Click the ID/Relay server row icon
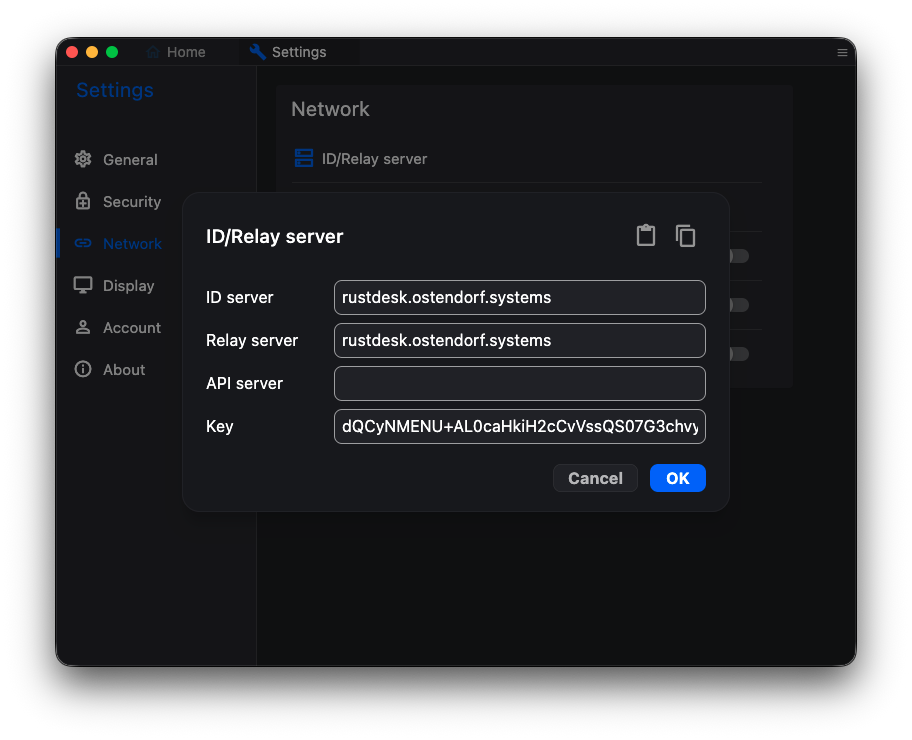The height and width of the screenshot is (740, 912). (x=304, y=158)
